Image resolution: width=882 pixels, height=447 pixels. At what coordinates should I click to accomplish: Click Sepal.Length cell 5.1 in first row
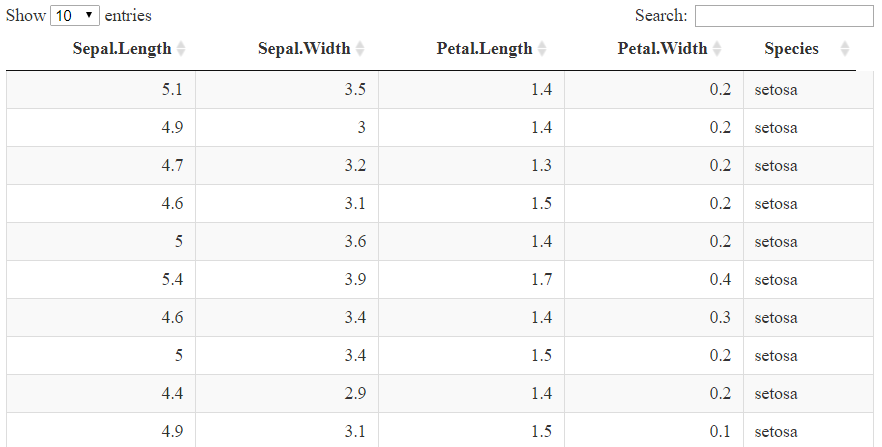(x=172, y=90)
